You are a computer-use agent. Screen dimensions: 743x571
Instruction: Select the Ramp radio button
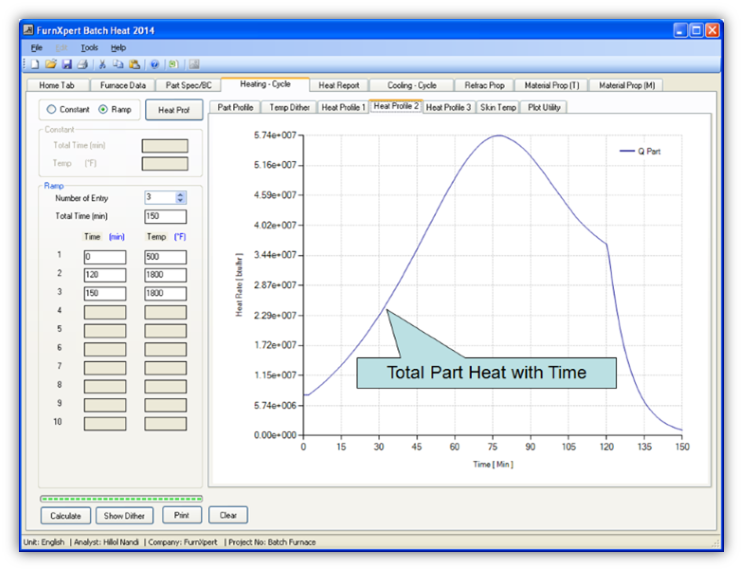(103, 109)
